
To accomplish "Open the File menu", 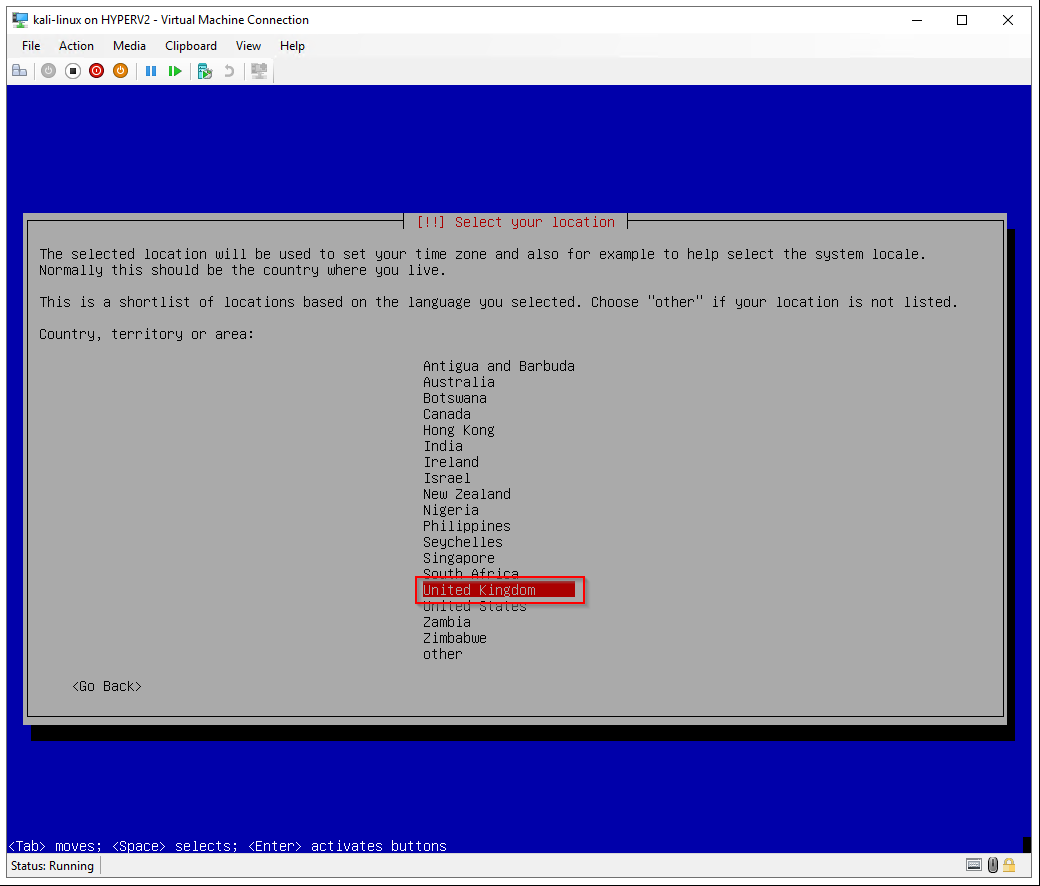I will (x=31, y=46).
